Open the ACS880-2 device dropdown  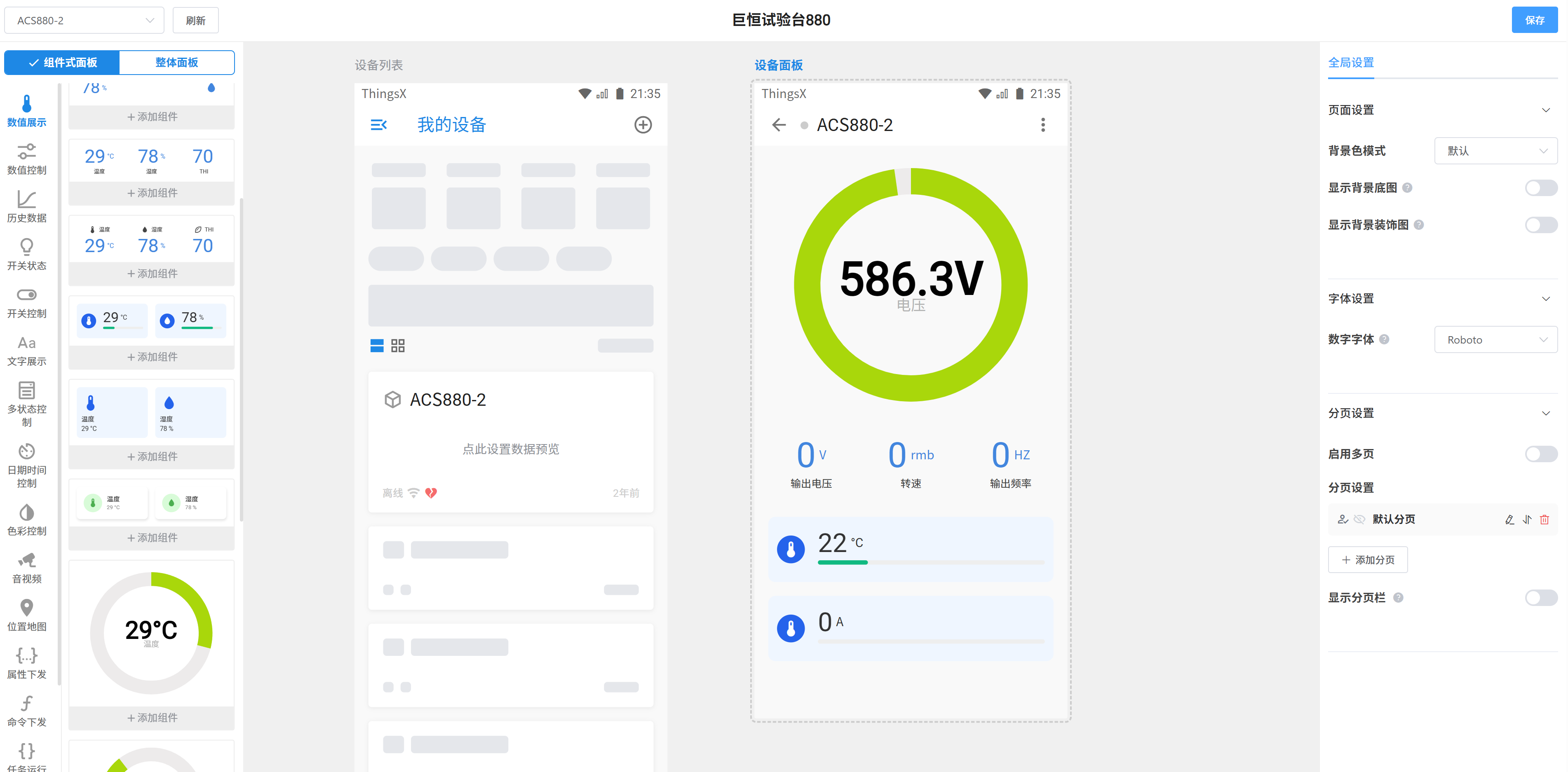click(84, 20)
